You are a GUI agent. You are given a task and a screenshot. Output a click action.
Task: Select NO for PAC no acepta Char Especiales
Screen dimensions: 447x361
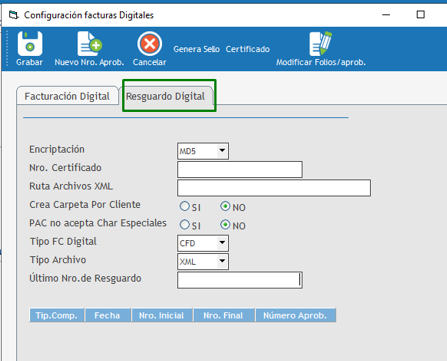pos(225,225)
